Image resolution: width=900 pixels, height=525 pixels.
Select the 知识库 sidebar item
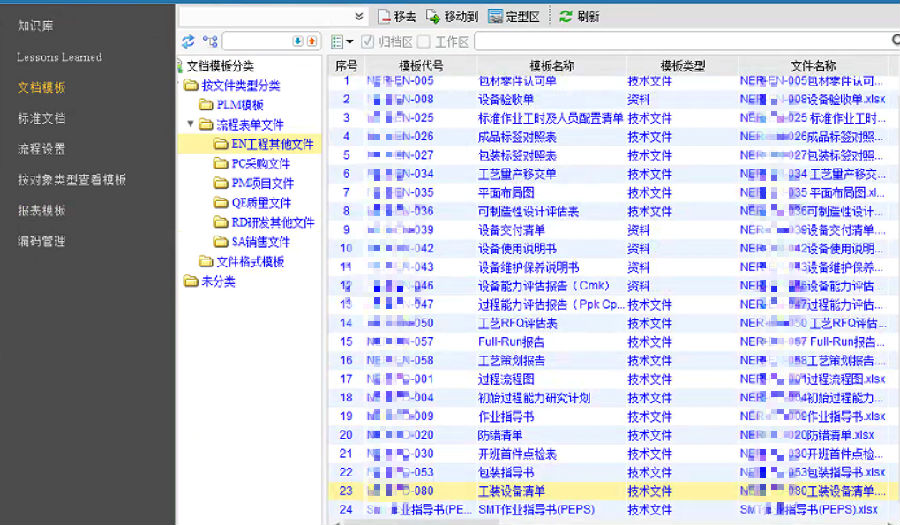click(x=35, y=25)
